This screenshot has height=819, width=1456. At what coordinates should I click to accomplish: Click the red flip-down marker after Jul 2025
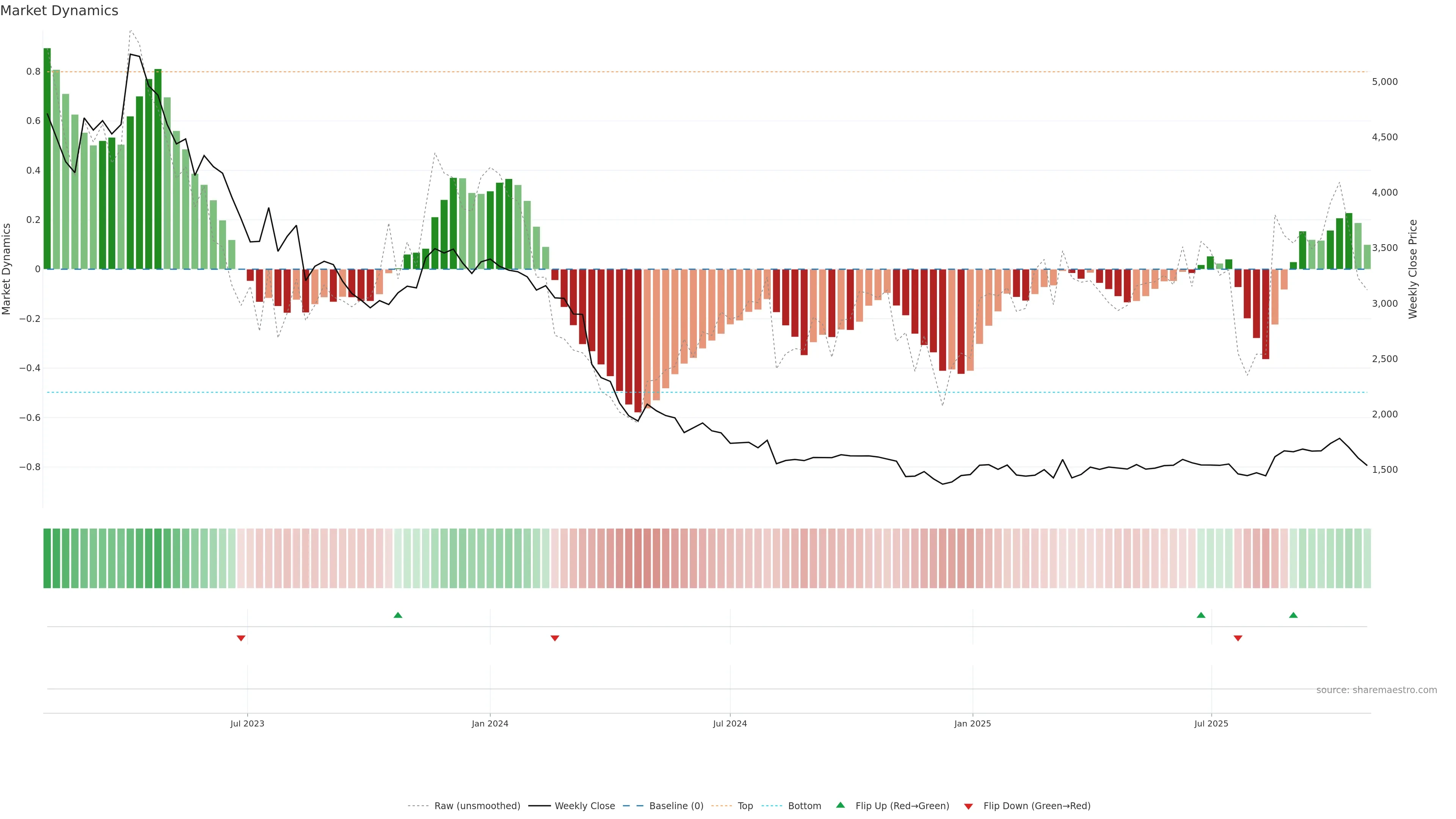pos(1238,638)
